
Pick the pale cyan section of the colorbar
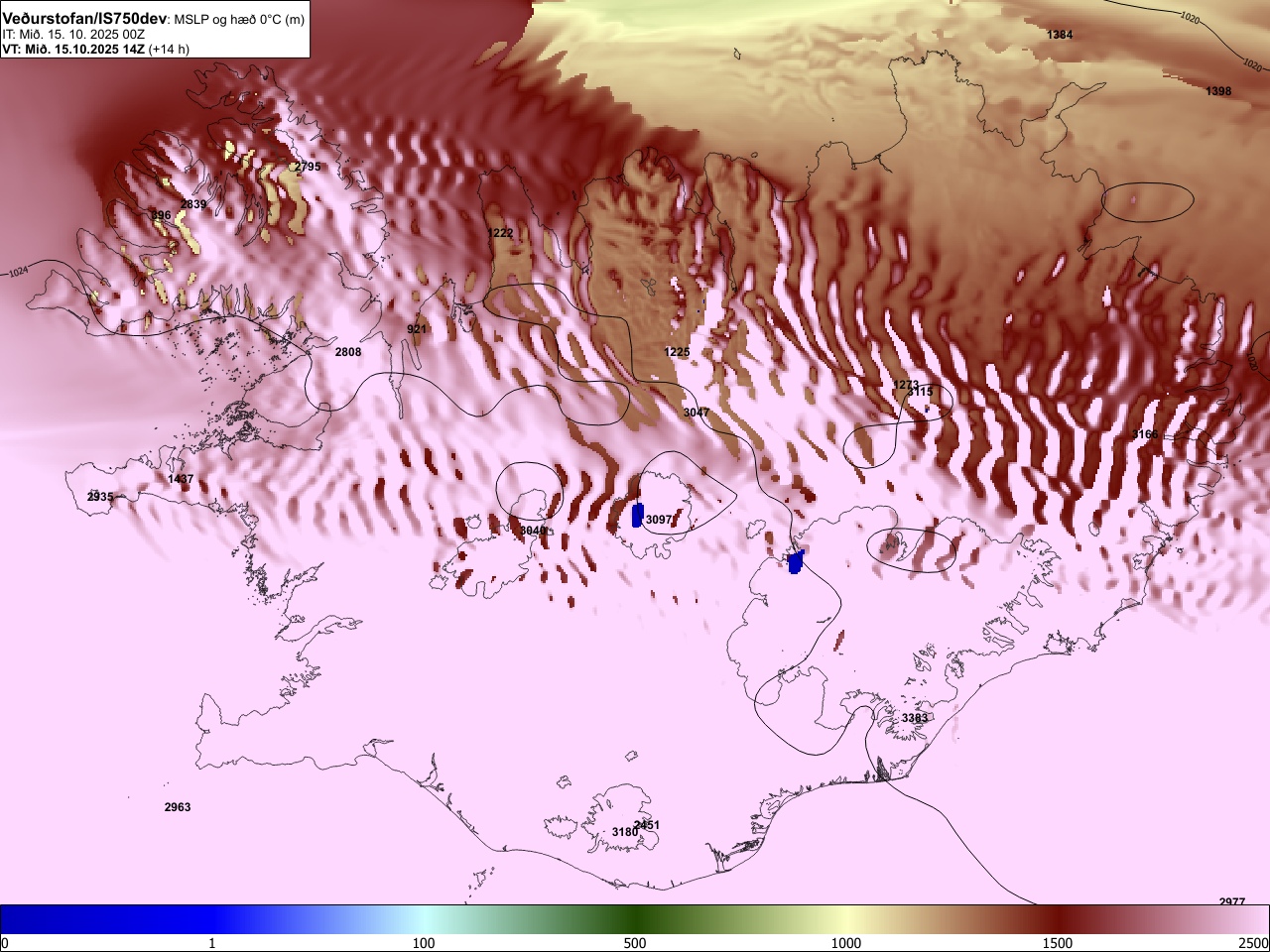click(x=424, y=919)
